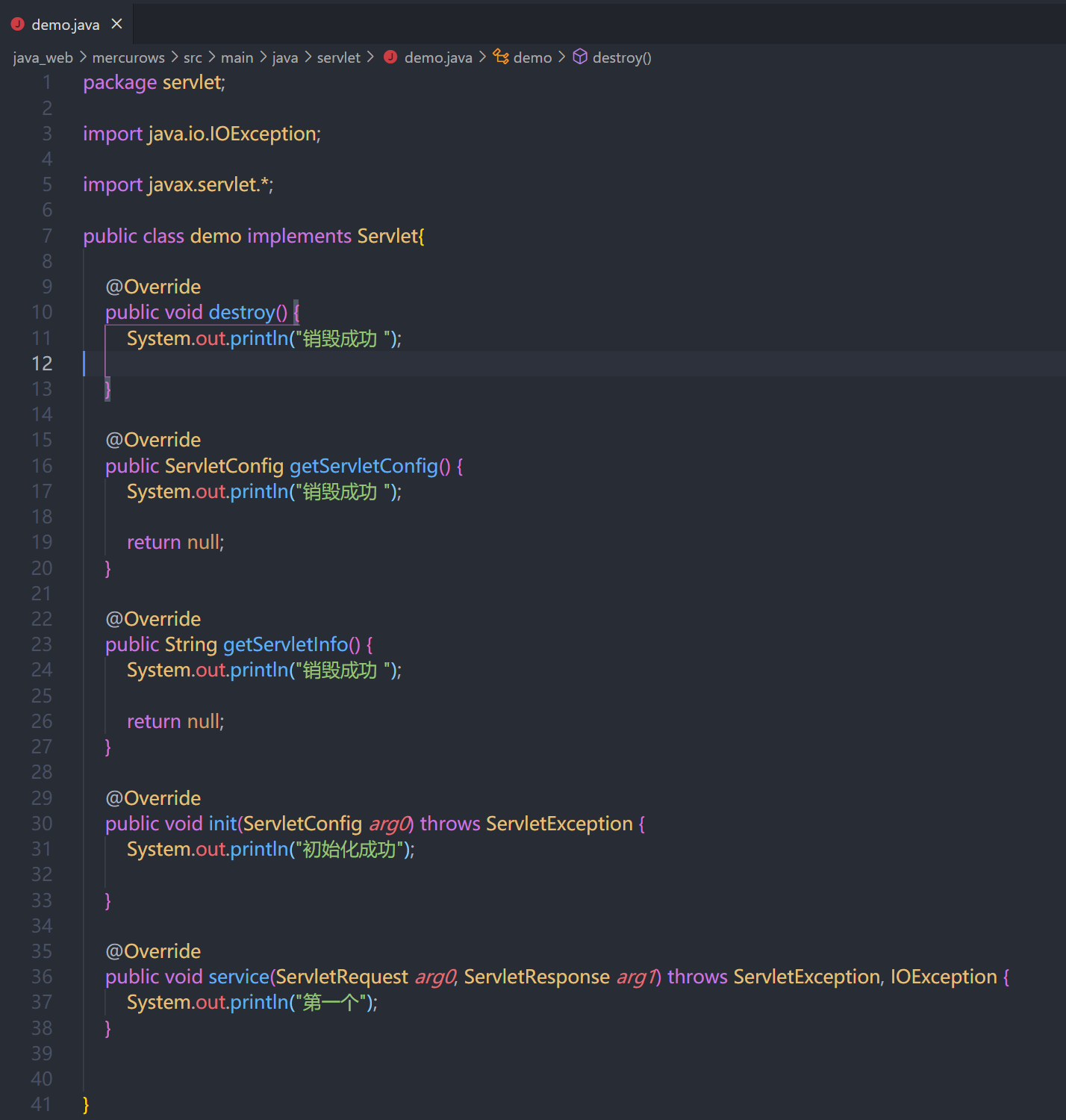The height and width of the screenshot is (1120, 1066).
Task: Select demo class item in the breadcrumb bar
Action: pos(533,57)
